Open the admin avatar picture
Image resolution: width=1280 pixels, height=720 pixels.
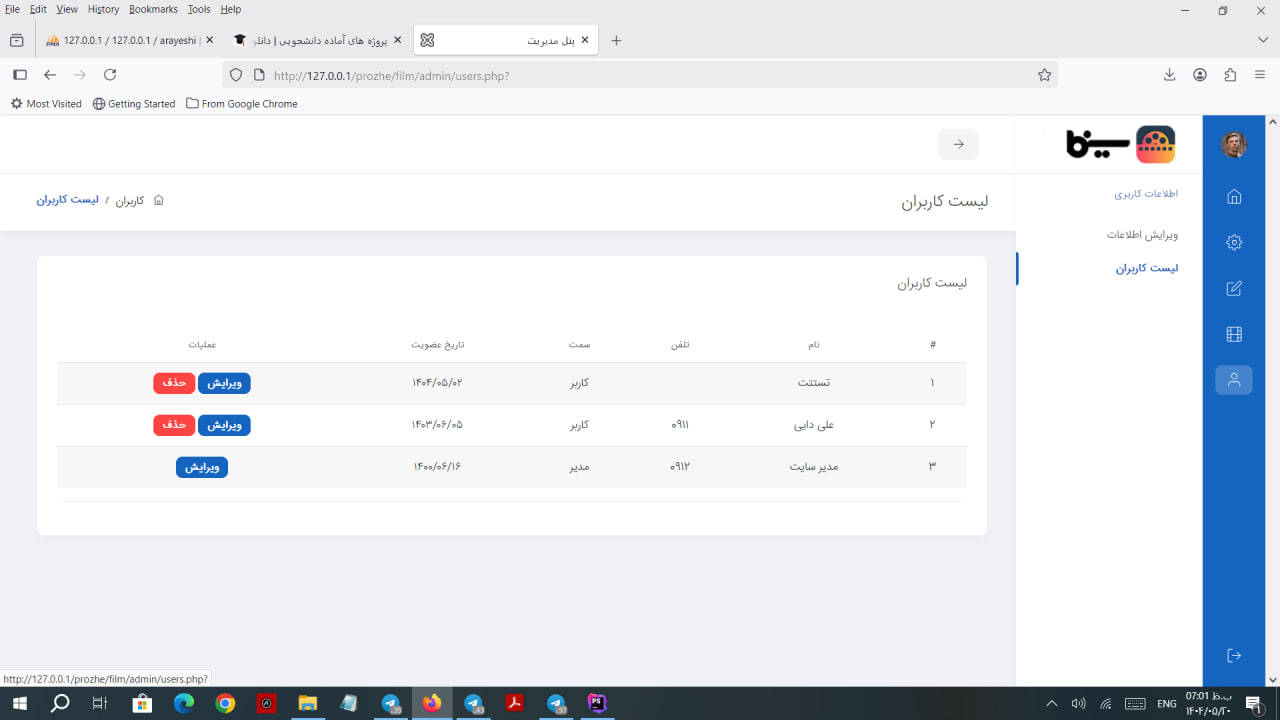pyautogui.click(x=1234, y=144)
